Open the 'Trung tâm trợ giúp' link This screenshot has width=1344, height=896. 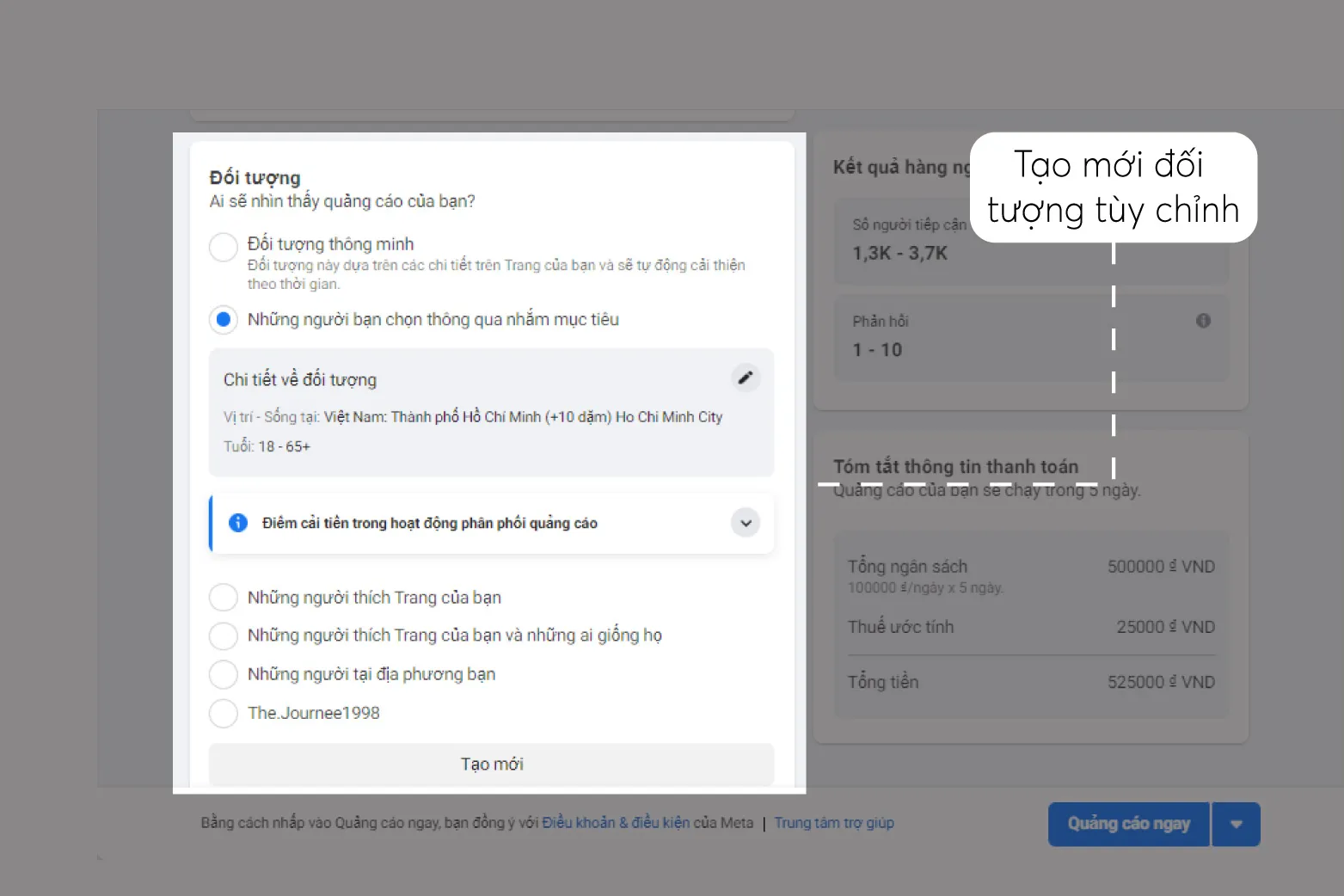833,822
